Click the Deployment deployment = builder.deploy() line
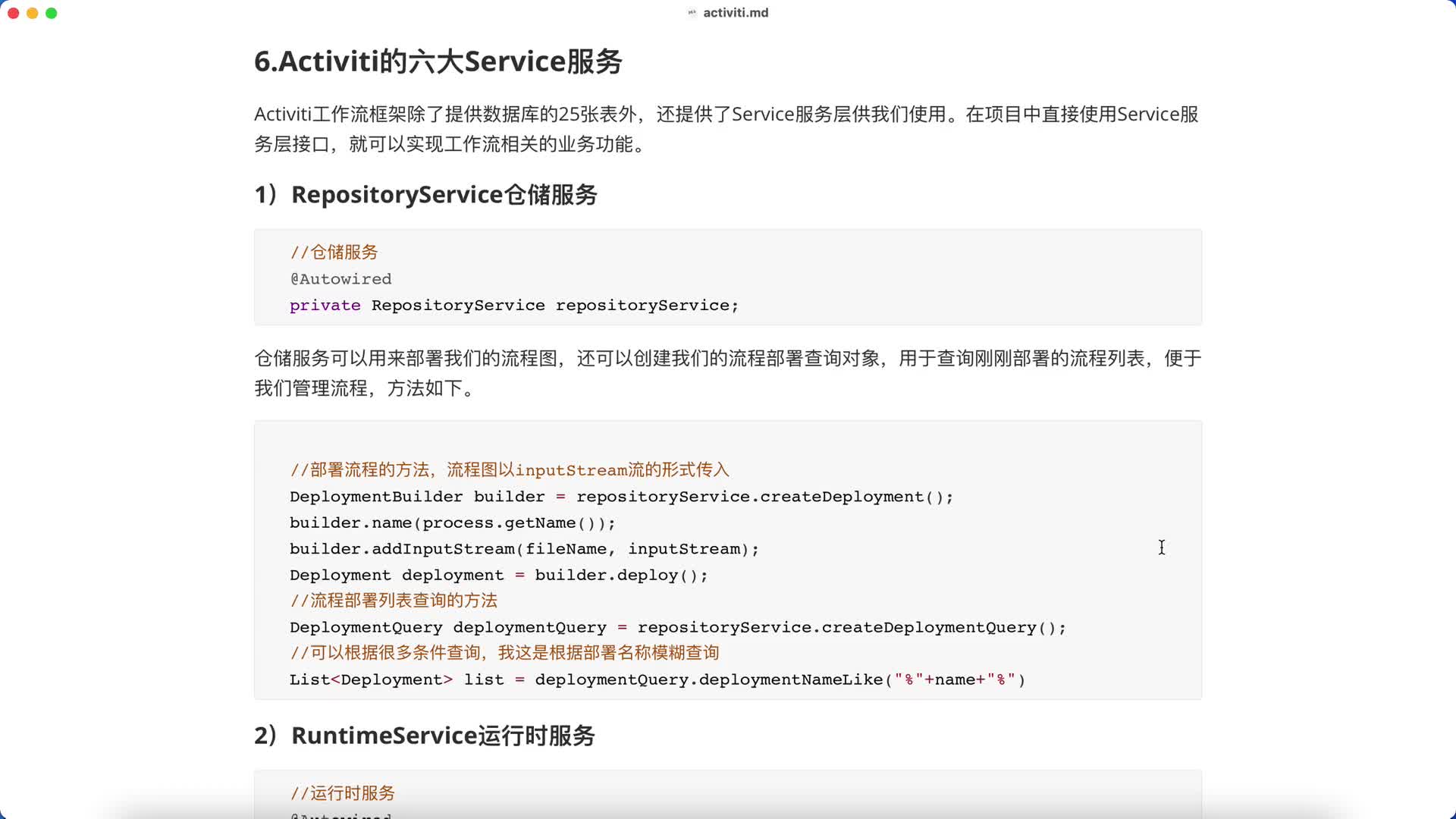This screenshot has height=819, width=1456. 499,576
